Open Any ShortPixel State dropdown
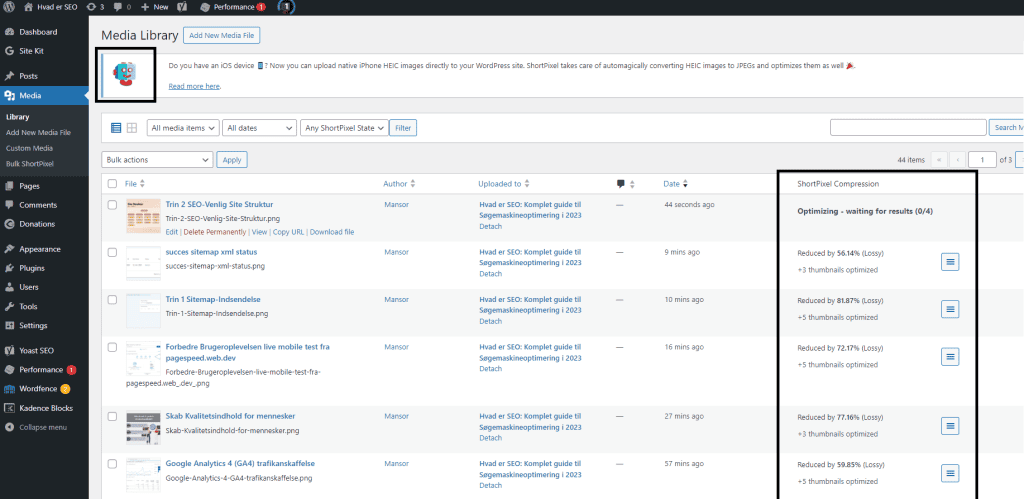Screen dimensions: 1024x499 [344, 128]
